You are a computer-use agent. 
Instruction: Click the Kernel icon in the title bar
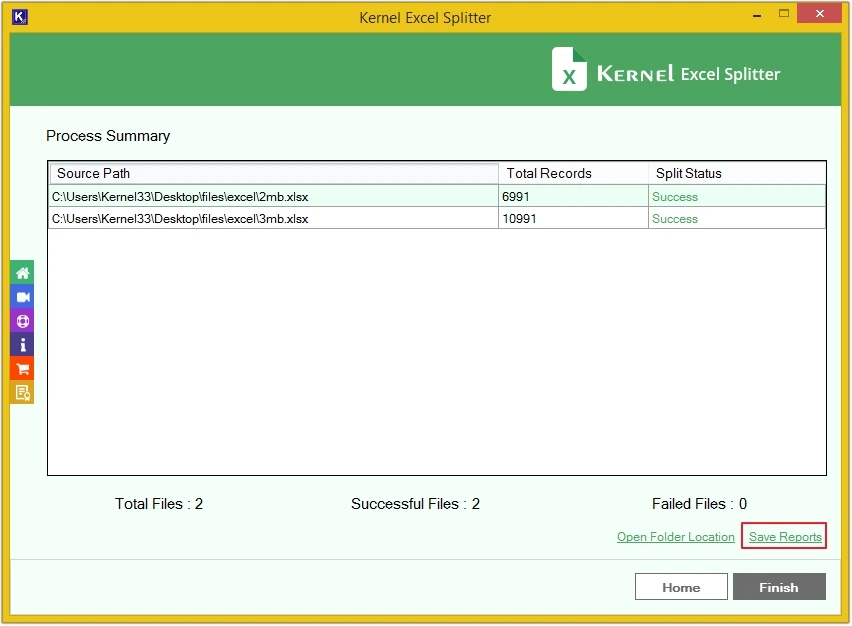point(19,17)
